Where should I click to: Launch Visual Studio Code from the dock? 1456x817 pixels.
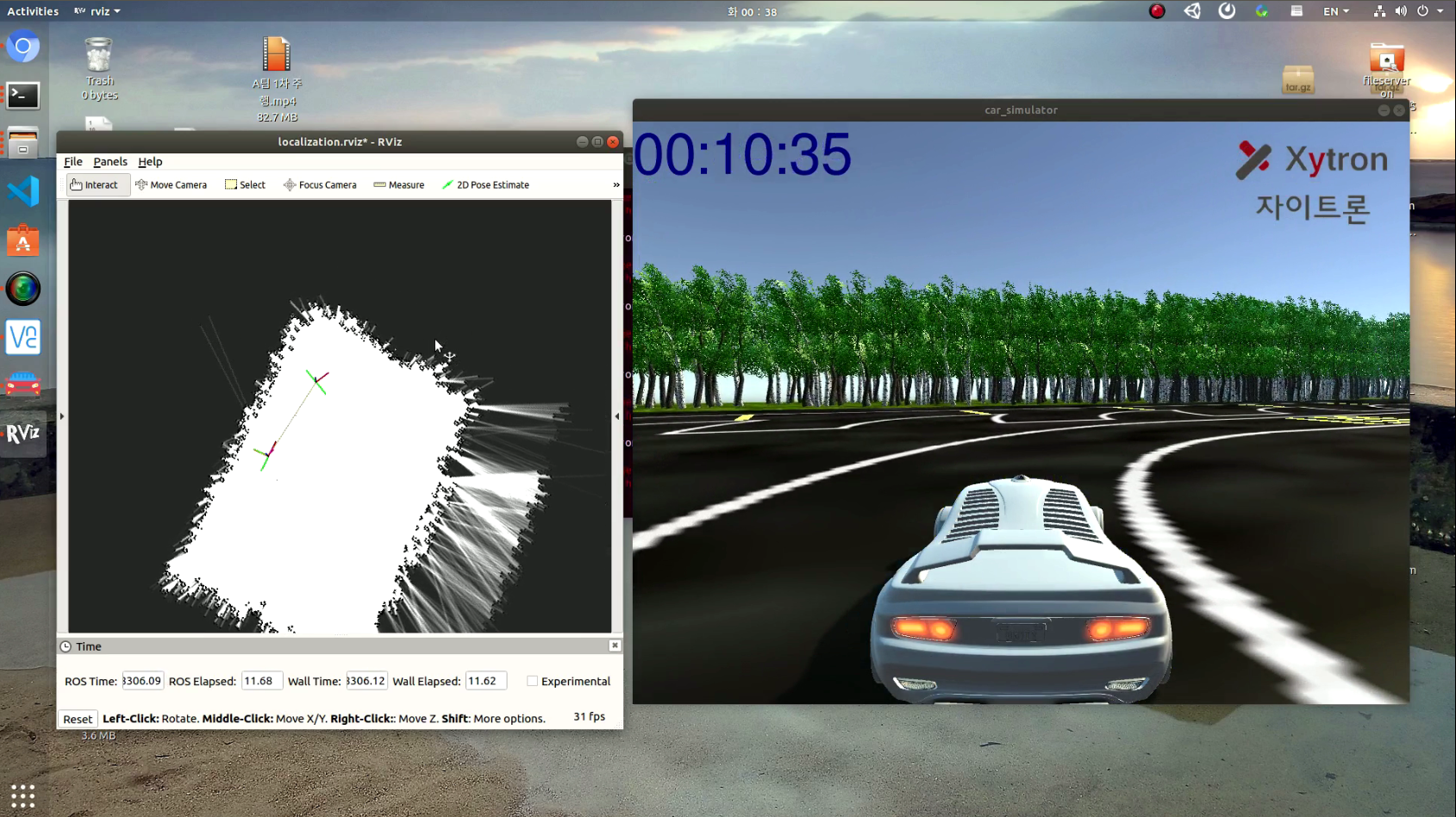pos(23,191)
